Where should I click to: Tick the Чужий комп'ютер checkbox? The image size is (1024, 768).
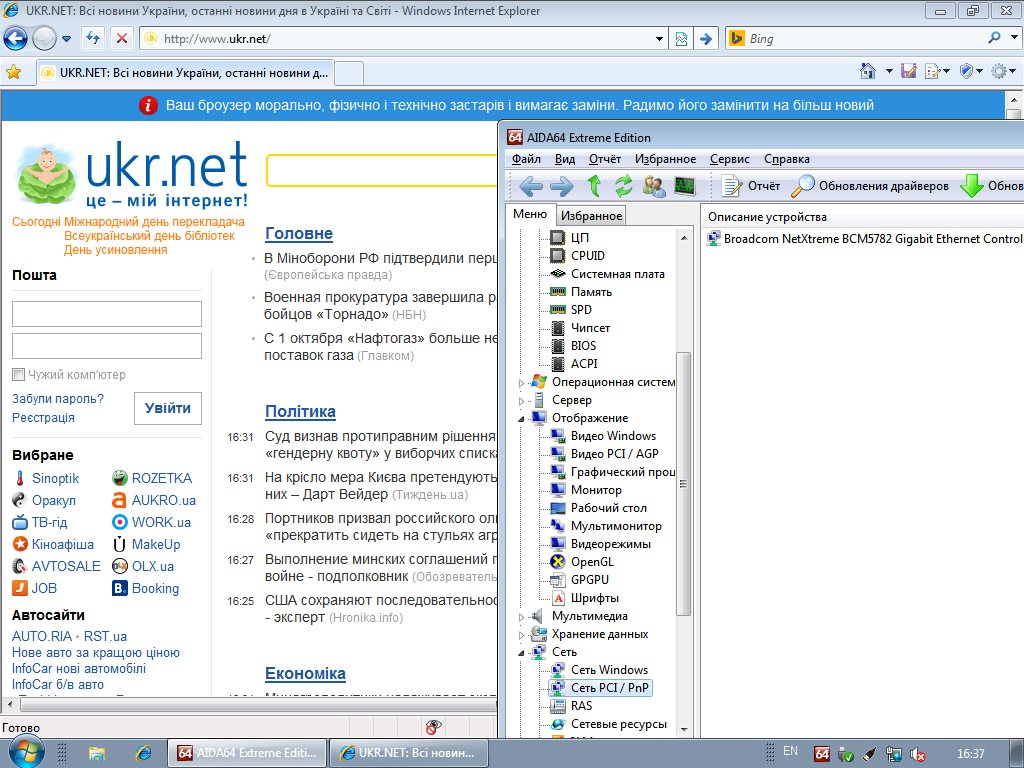click(x=18, y=374)
